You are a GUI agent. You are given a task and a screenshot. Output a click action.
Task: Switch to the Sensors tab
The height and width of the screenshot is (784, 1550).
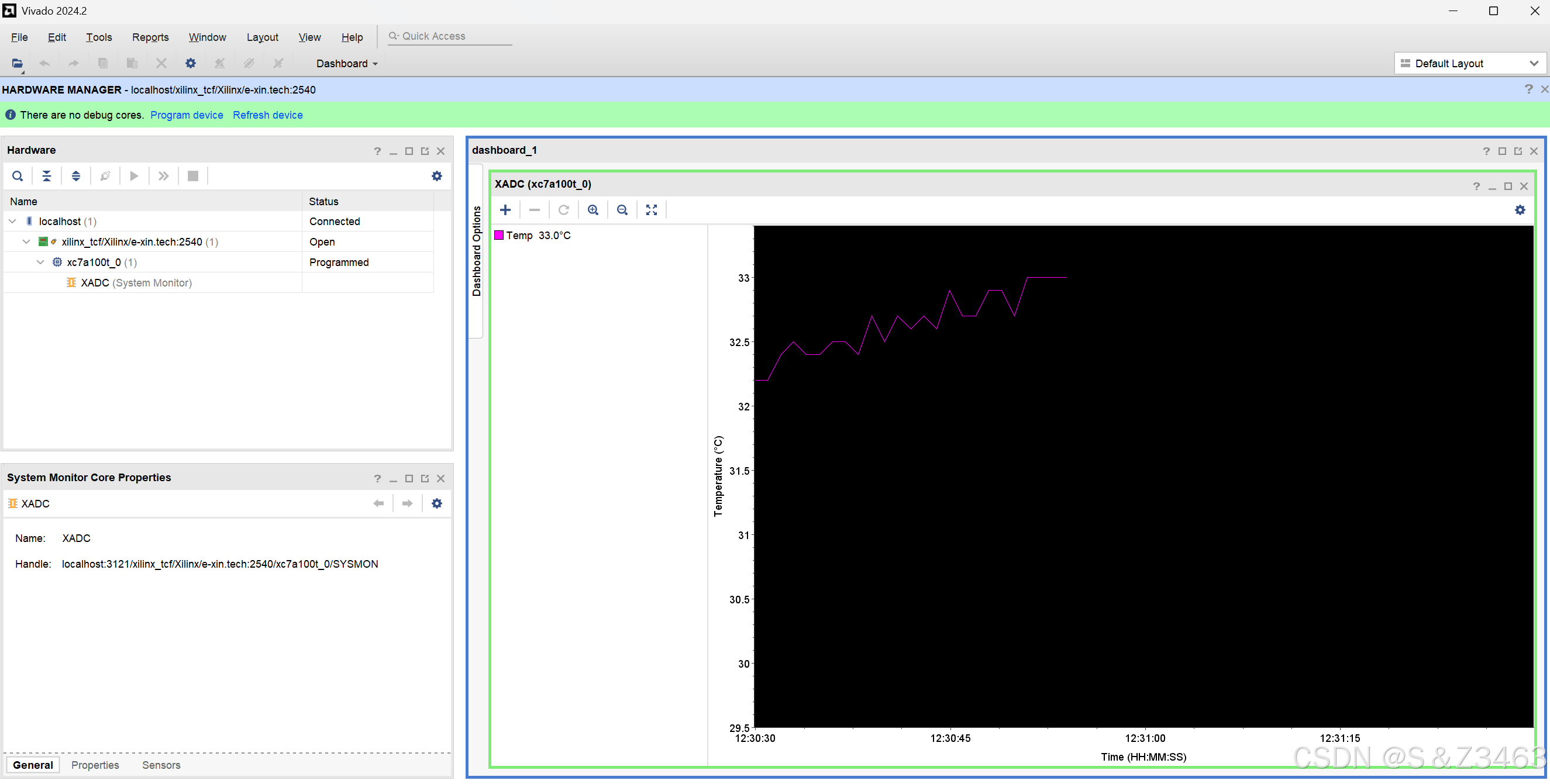[161, 765]
